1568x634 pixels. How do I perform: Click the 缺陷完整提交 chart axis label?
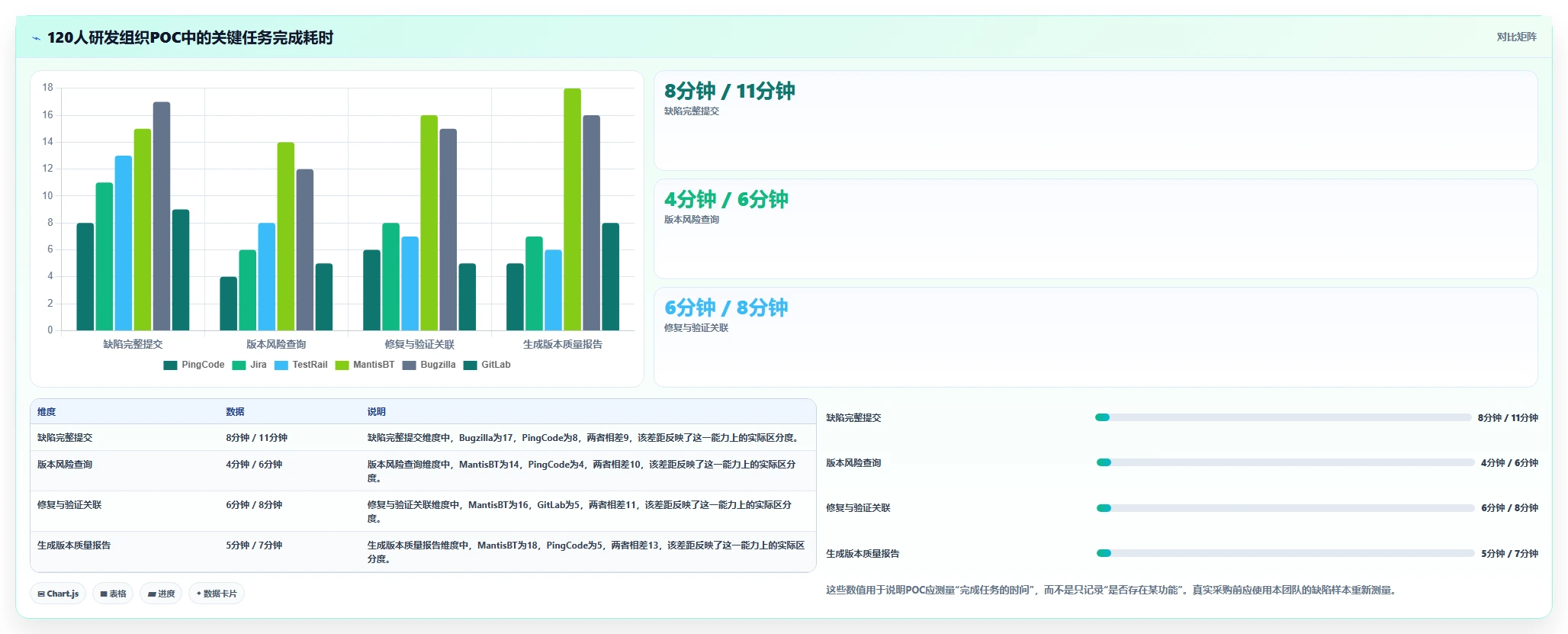pos(133,344)
